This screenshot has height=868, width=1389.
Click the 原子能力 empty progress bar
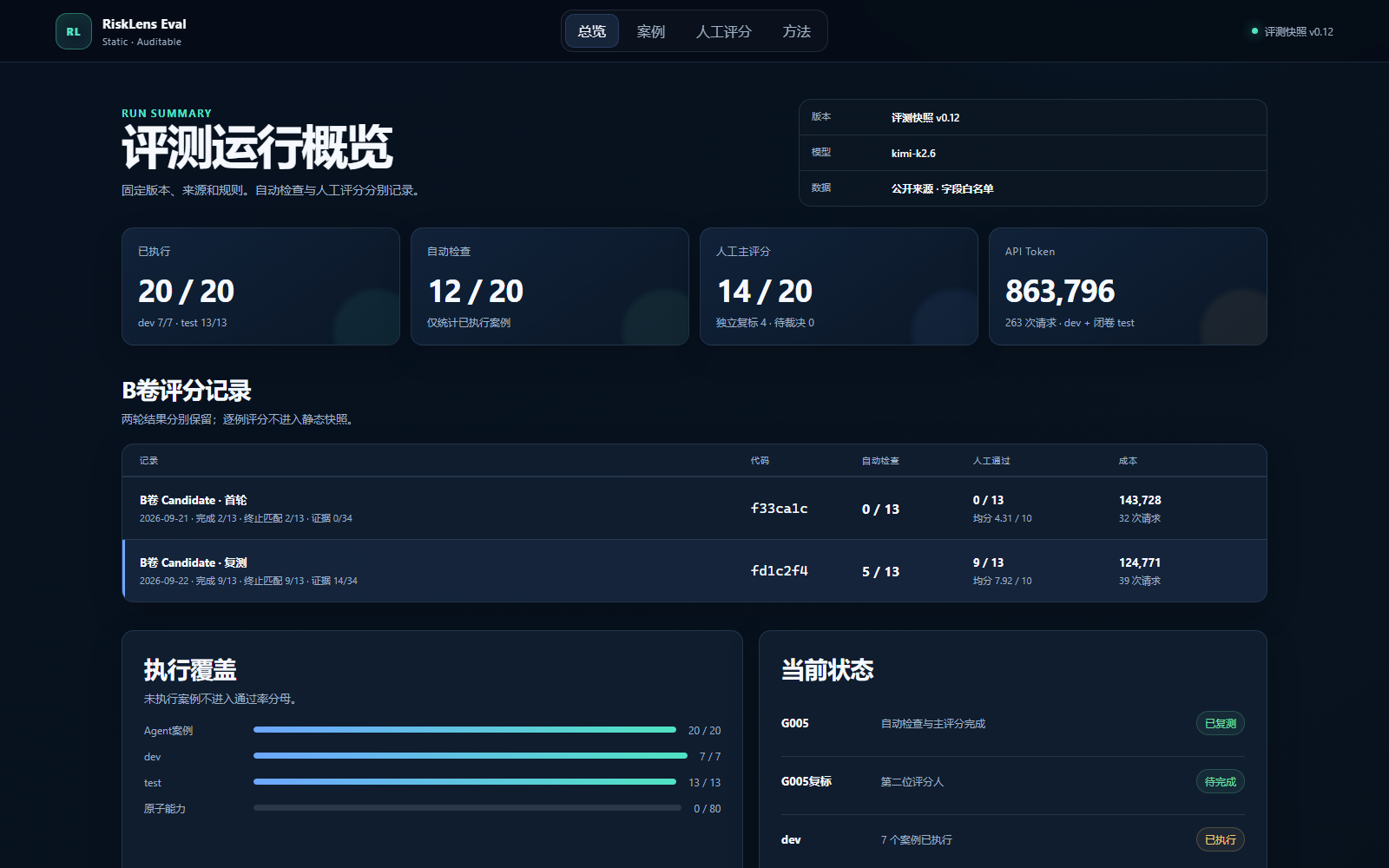pos(467,808)
